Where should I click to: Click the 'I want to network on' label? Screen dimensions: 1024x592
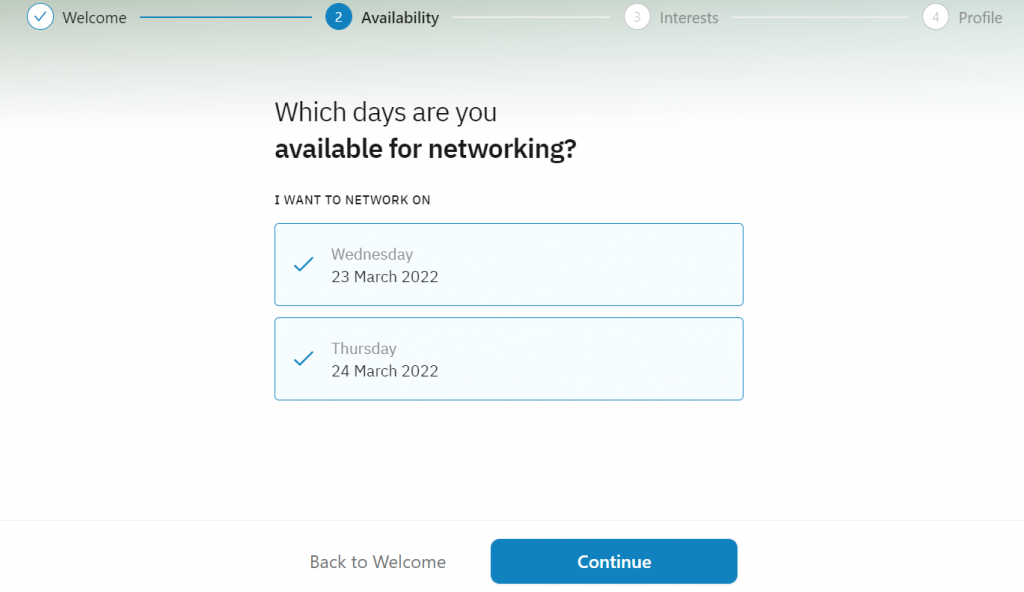pos(353,200)
